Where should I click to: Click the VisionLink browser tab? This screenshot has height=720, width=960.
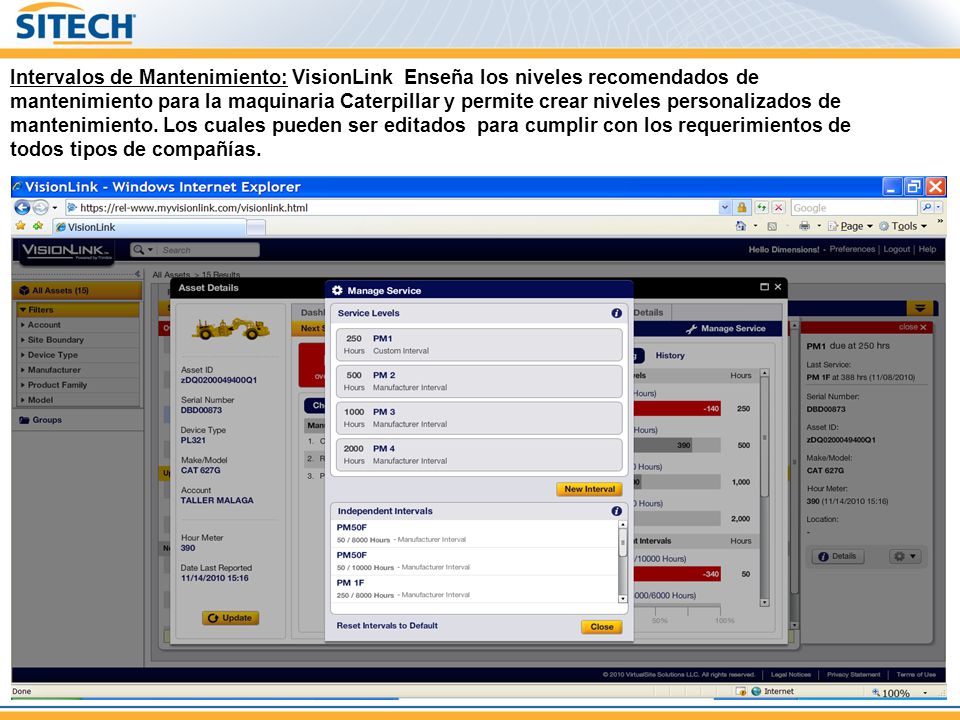(x=151, y=227)
